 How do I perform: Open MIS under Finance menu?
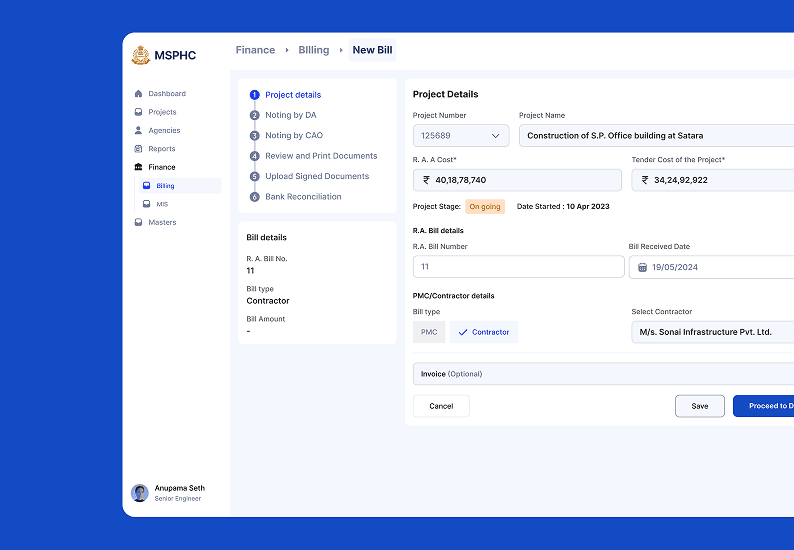click(162, 204)
